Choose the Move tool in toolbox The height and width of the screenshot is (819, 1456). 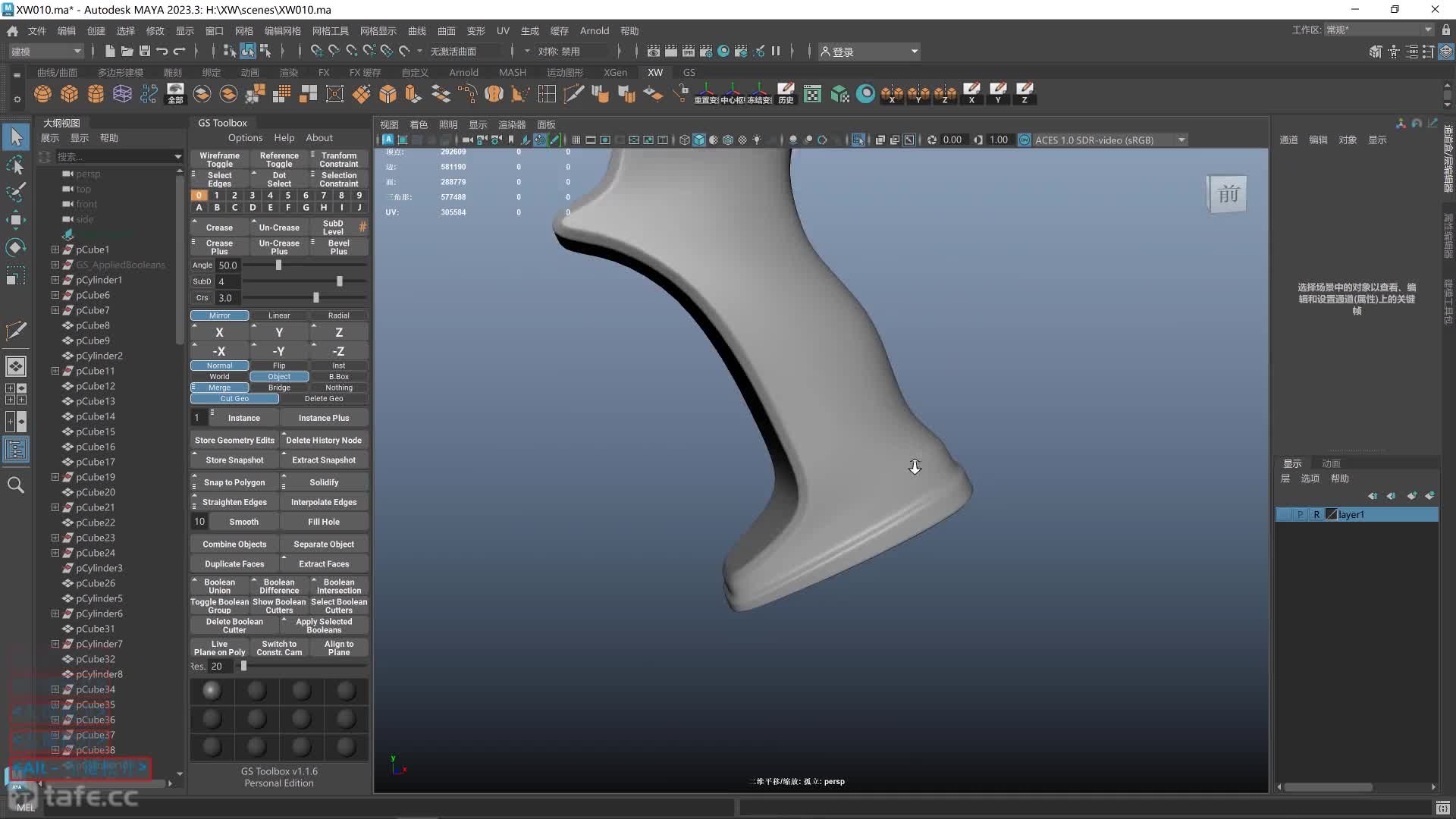(16, 220)
